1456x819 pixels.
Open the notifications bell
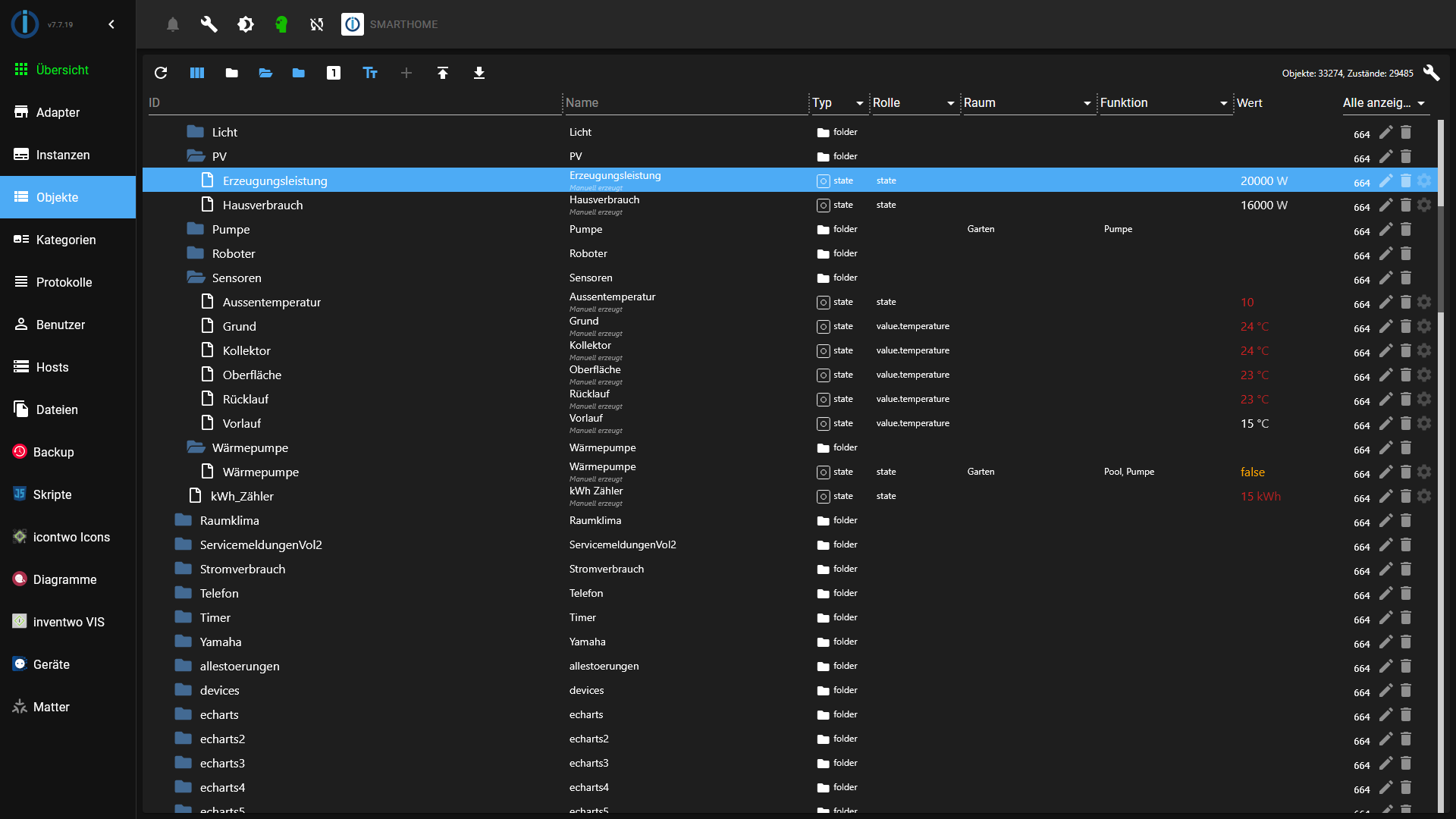(x=172, y=24)
